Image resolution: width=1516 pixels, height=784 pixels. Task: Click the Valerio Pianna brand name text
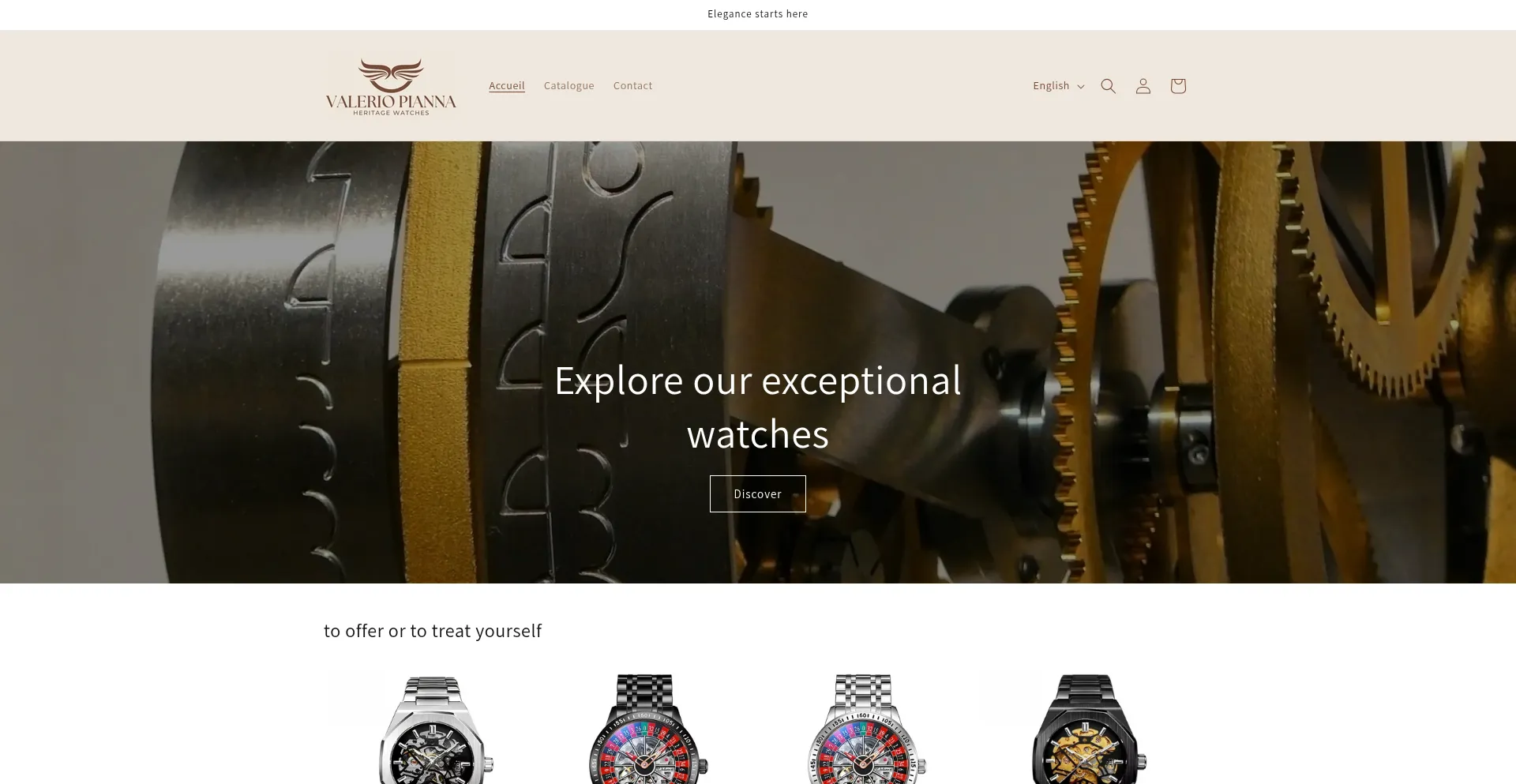pyautogui.click(x=391, y=102)
